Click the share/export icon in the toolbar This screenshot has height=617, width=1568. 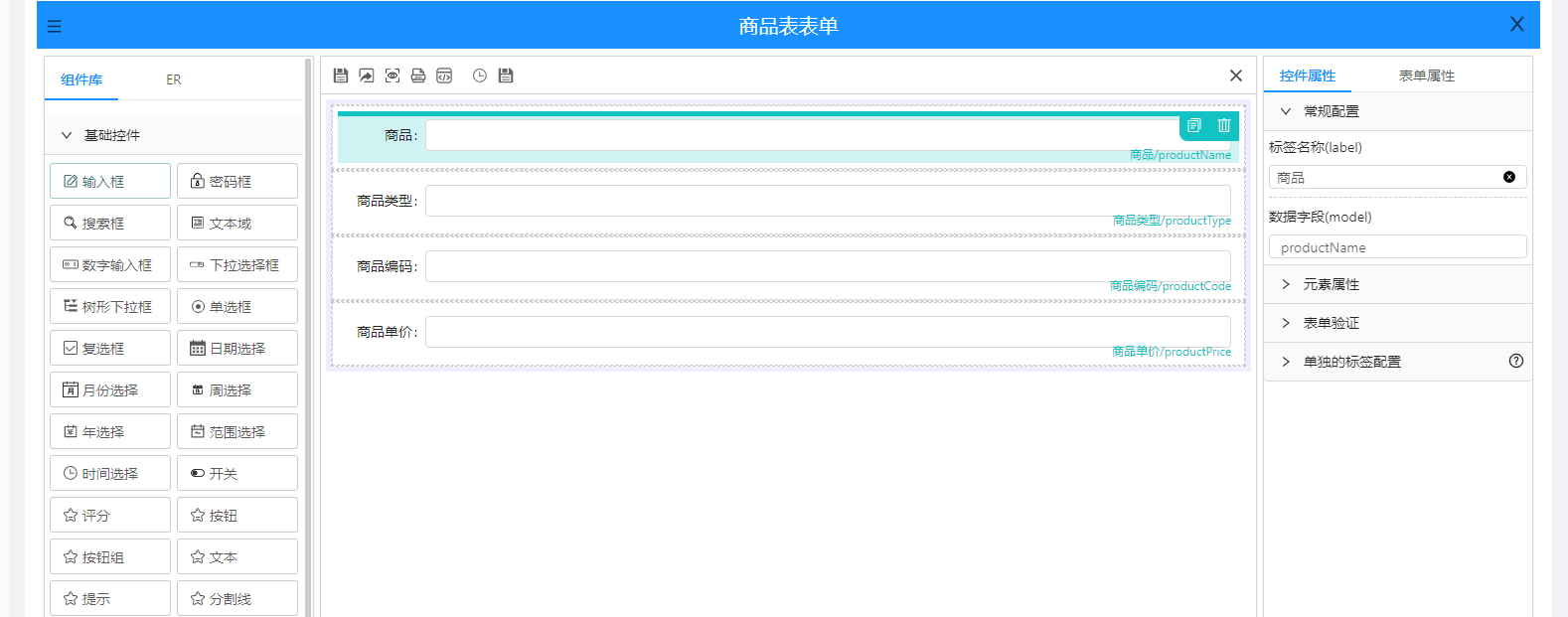(x=367, y=76)
